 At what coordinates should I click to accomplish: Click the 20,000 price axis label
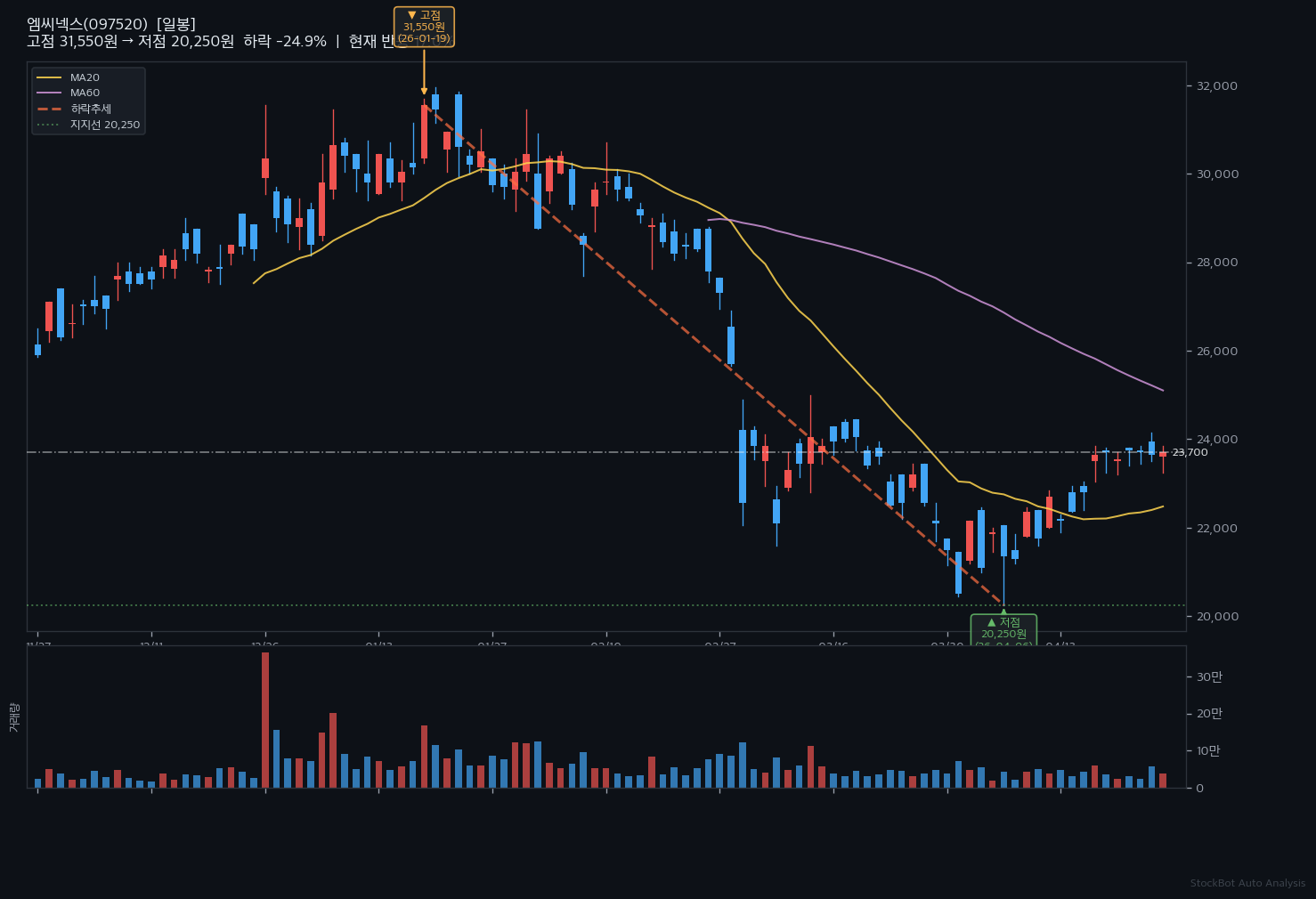pos(1217,617)
